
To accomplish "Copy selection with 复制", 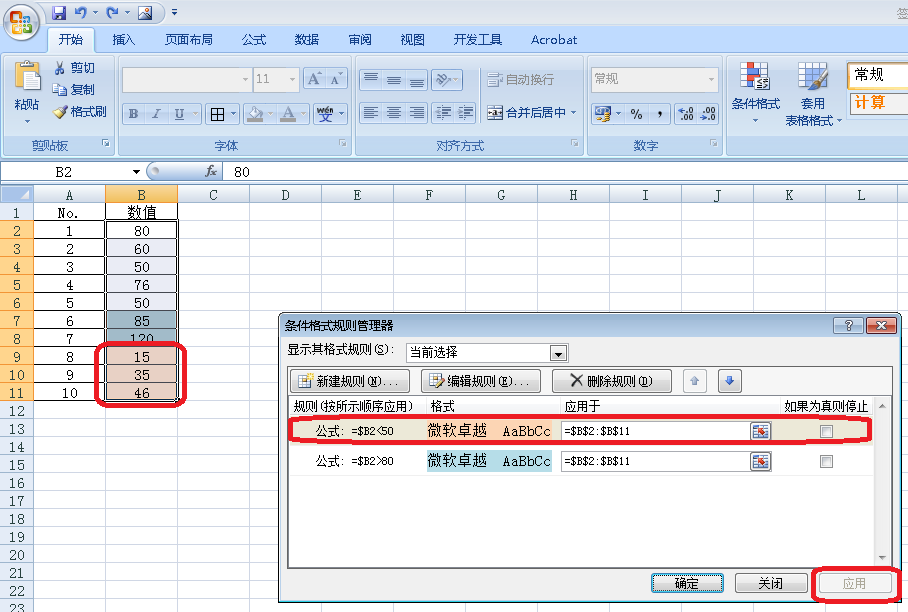I will [74, 90].
